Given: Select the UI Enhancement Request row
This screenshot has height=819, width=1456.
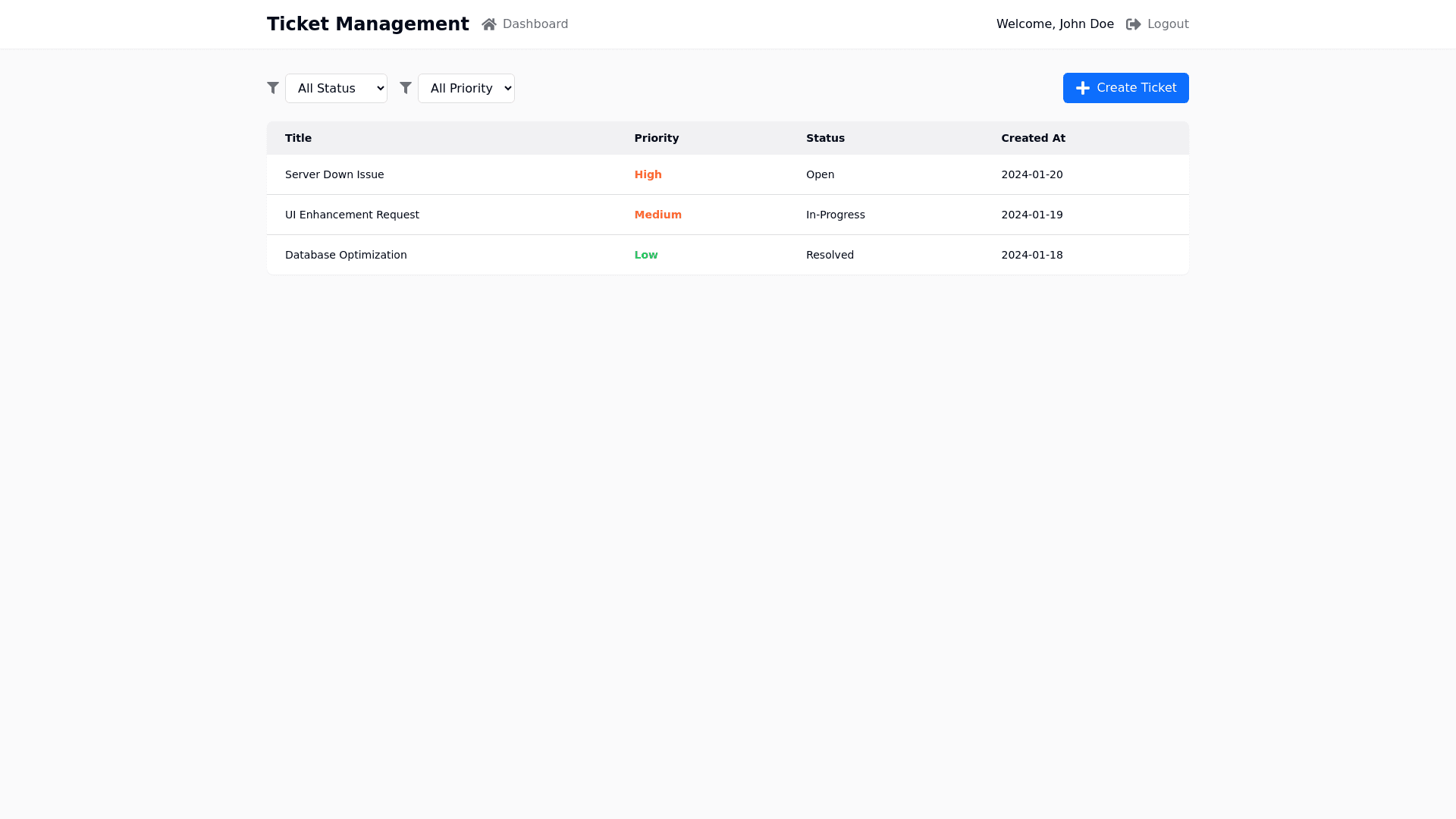Looking at the screenshot, I should pyautogui.click(x=352, y=215).
